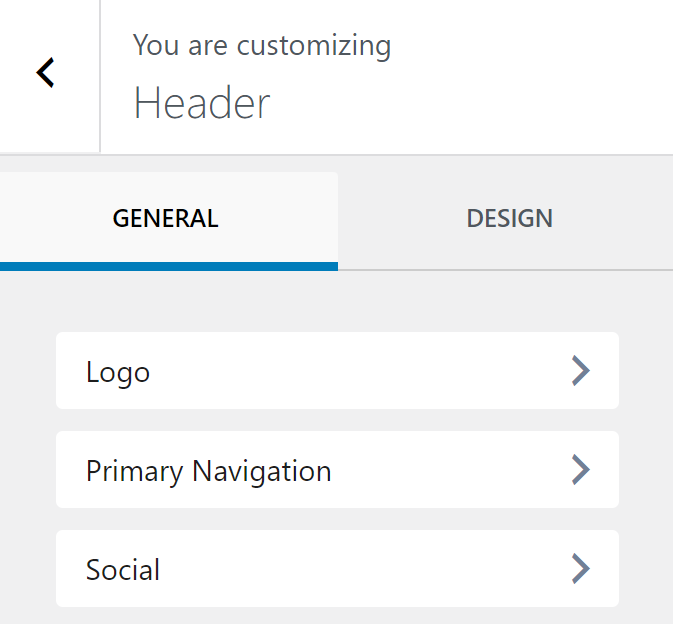673x624 pixels.
Task: Click the back arrow icon
Action: (x=46, y=72)
